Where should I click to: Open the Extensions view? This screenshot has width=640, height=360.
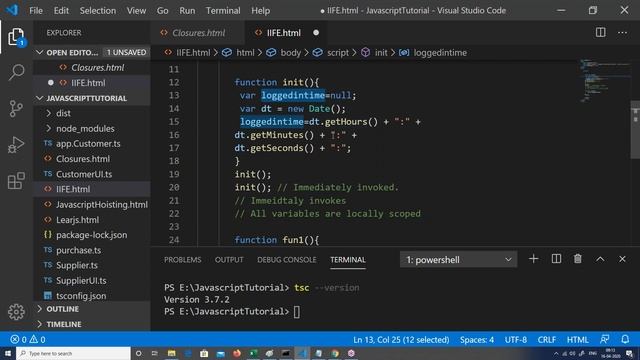[x=16, y=180]
